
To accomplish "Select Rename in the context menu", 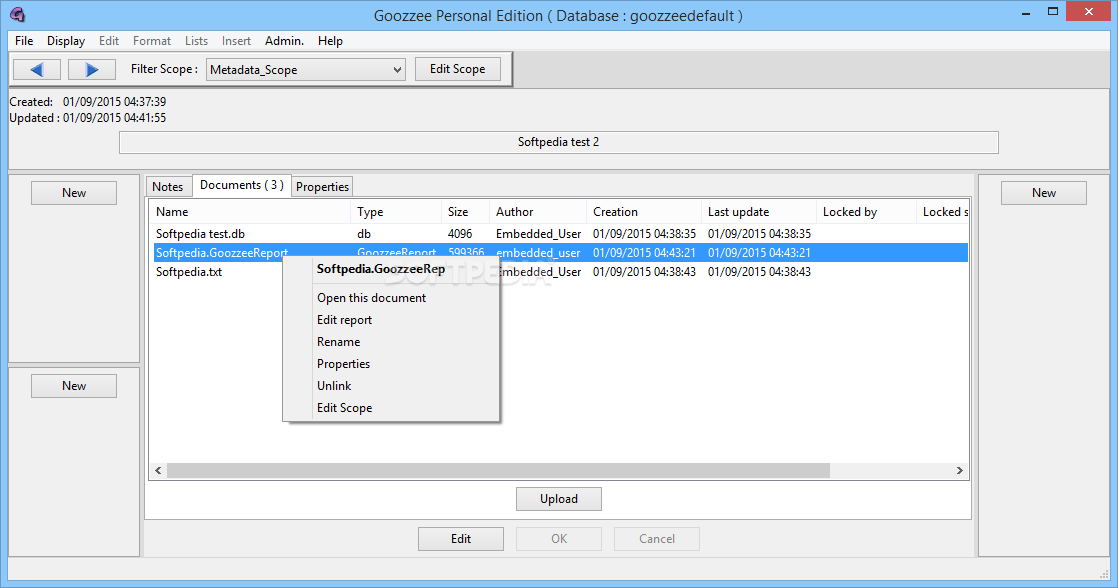I will (x=339, y=342).
